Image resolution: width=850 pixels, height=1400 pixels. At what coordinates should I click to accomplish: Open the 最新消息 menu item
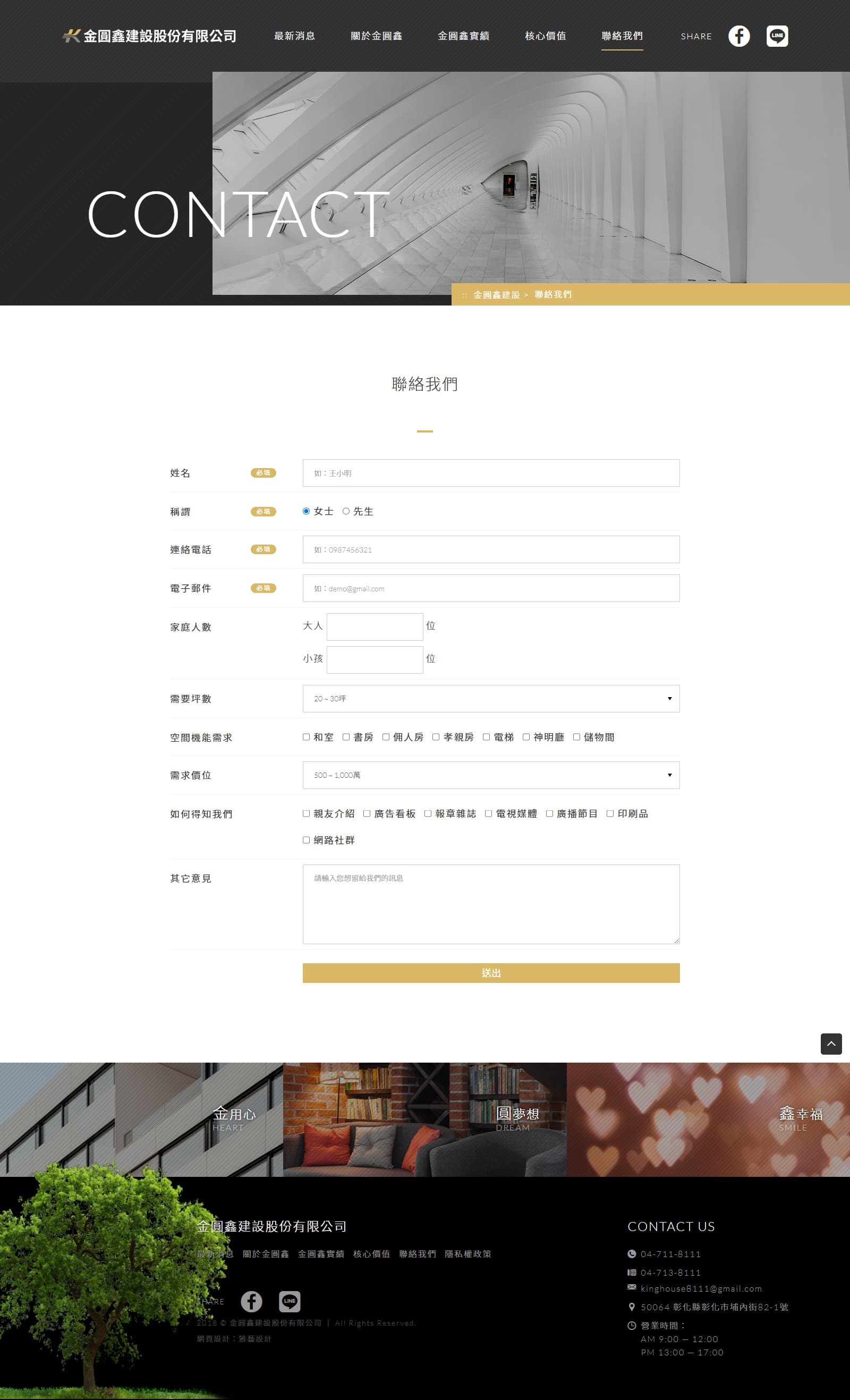(x=294, y=36)
